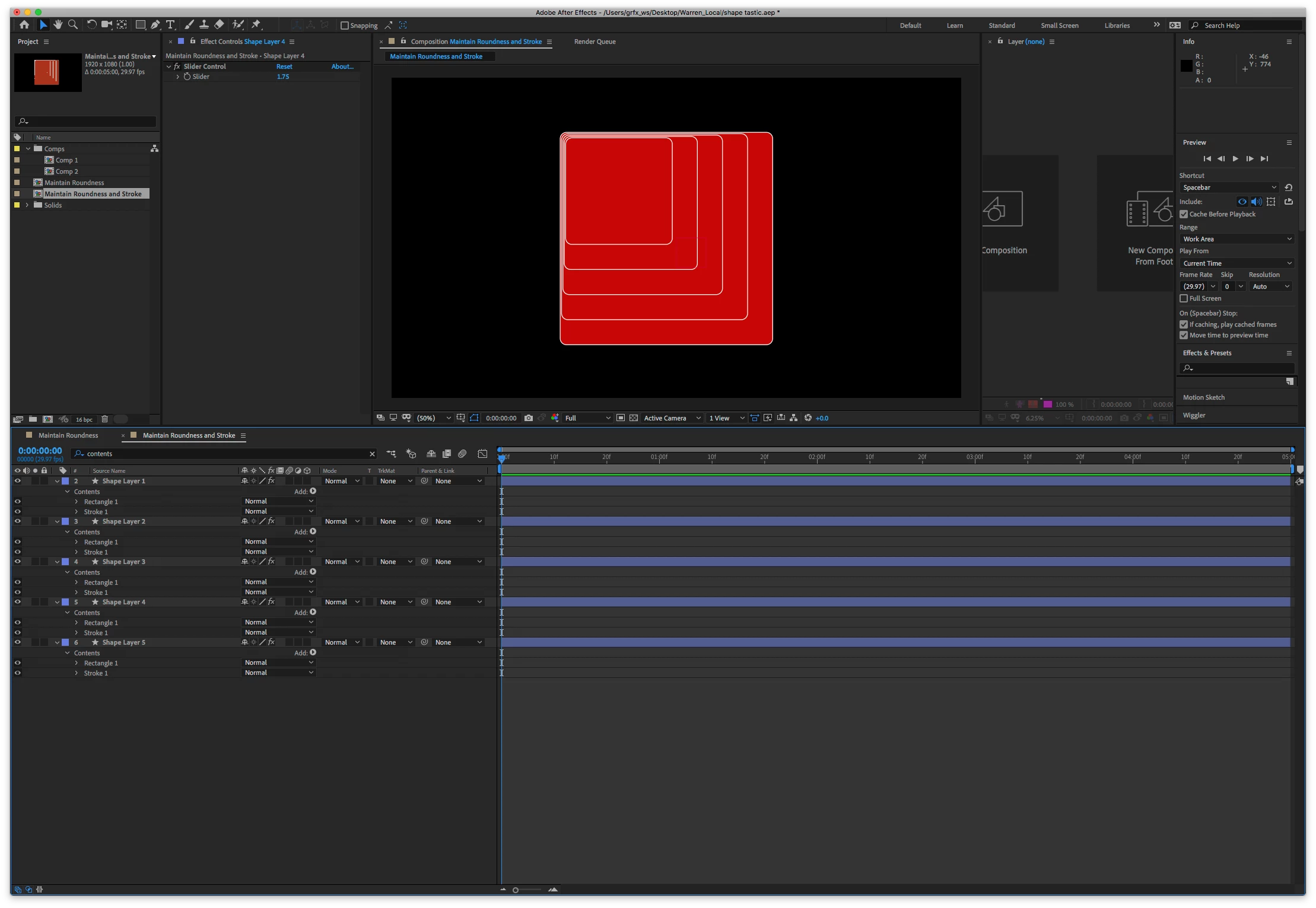Open the Shortcut Spacebar dropdown
The height and width of the screenshot is (908, 1316).
point(1229,187)
